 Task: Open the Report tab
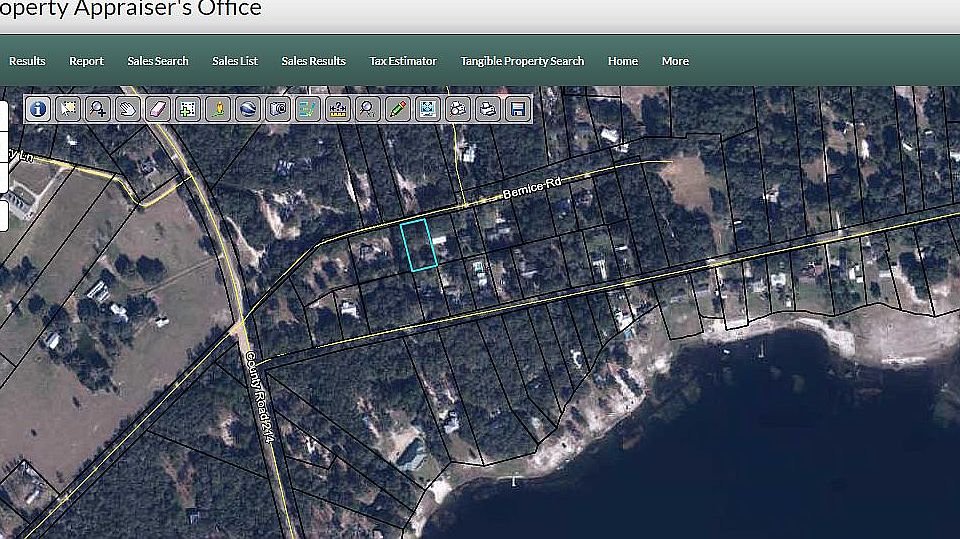coord(86,61)
